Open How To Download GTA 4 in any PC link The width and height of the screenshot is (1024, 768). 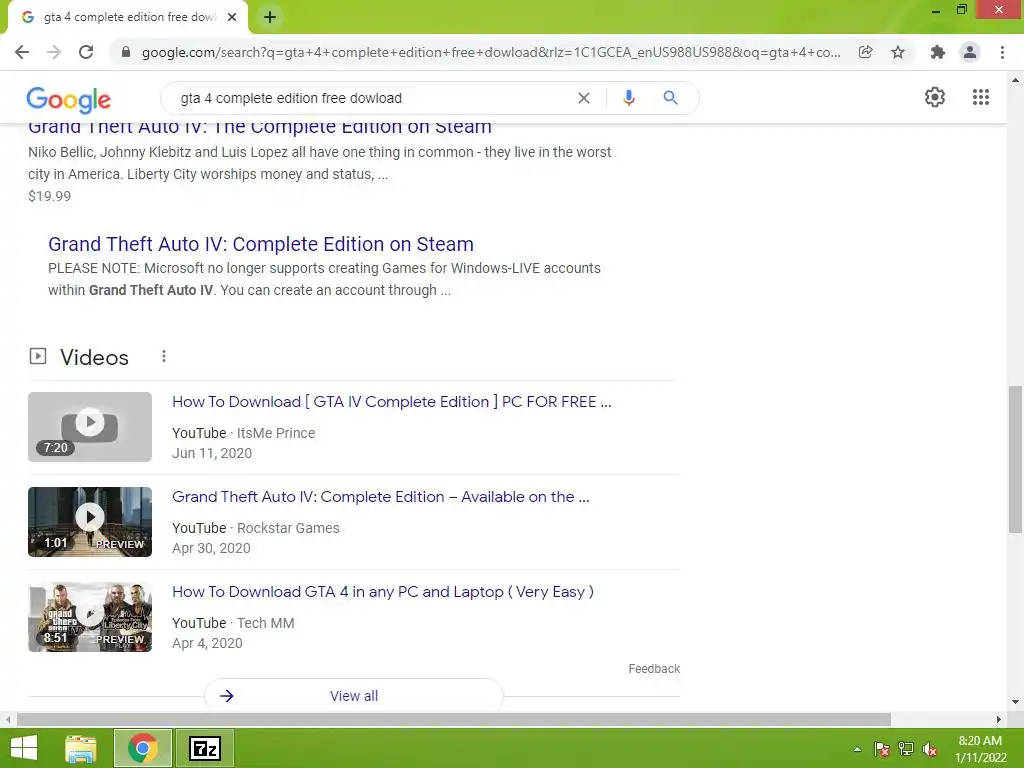point(383,592)
